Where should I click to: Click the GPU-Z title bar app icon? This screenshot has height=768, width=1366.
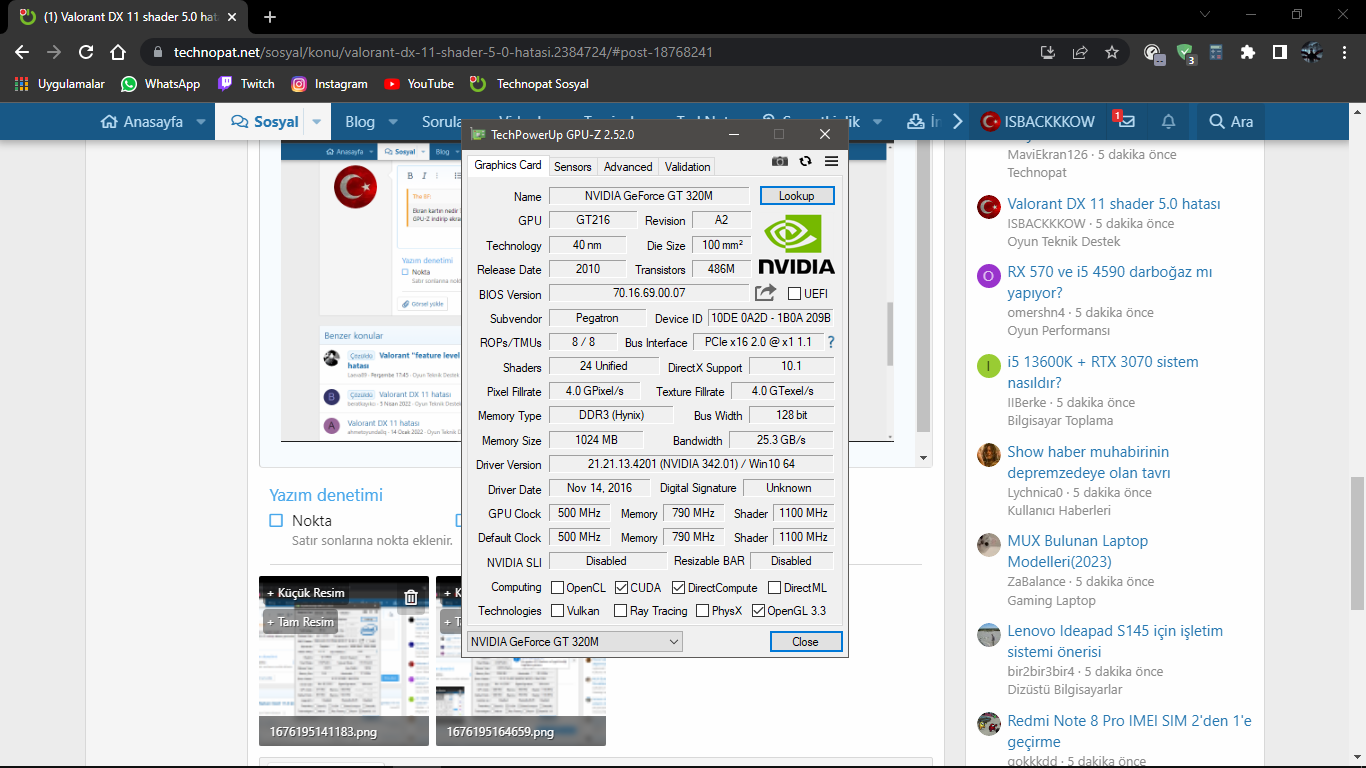[478, 134]
